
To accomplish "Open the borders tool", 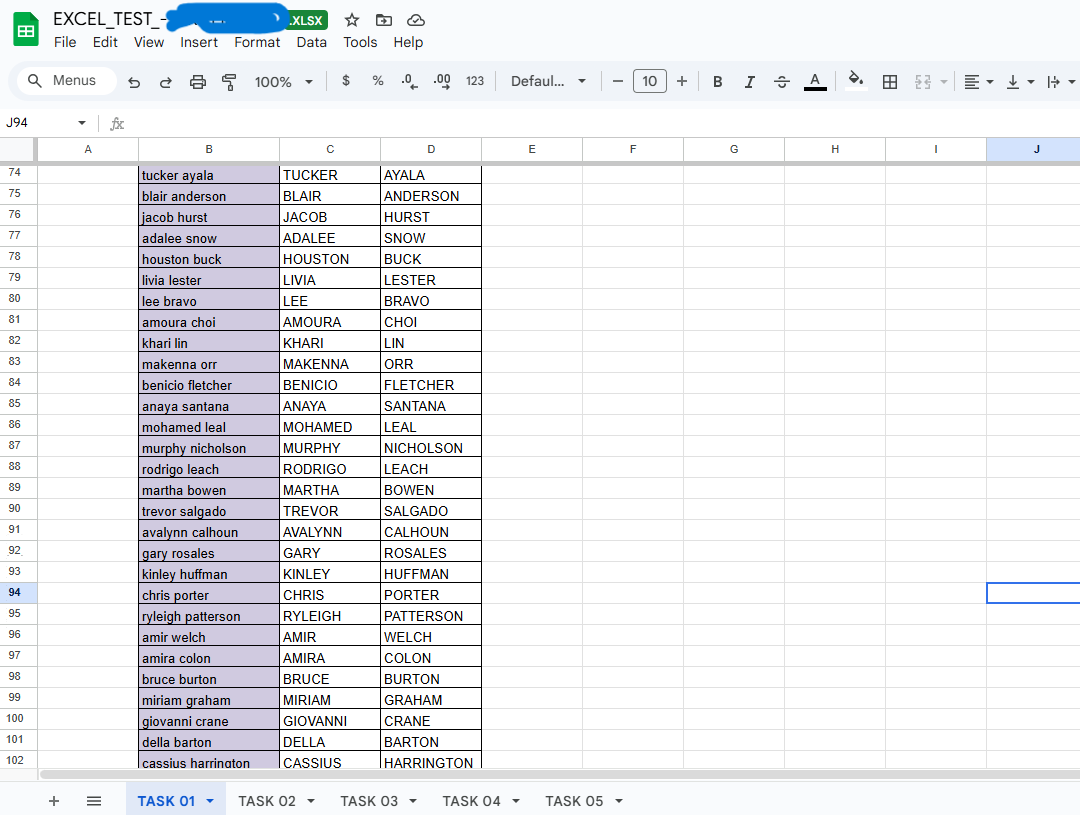I will pyautogui.click(x=890, y=82).
